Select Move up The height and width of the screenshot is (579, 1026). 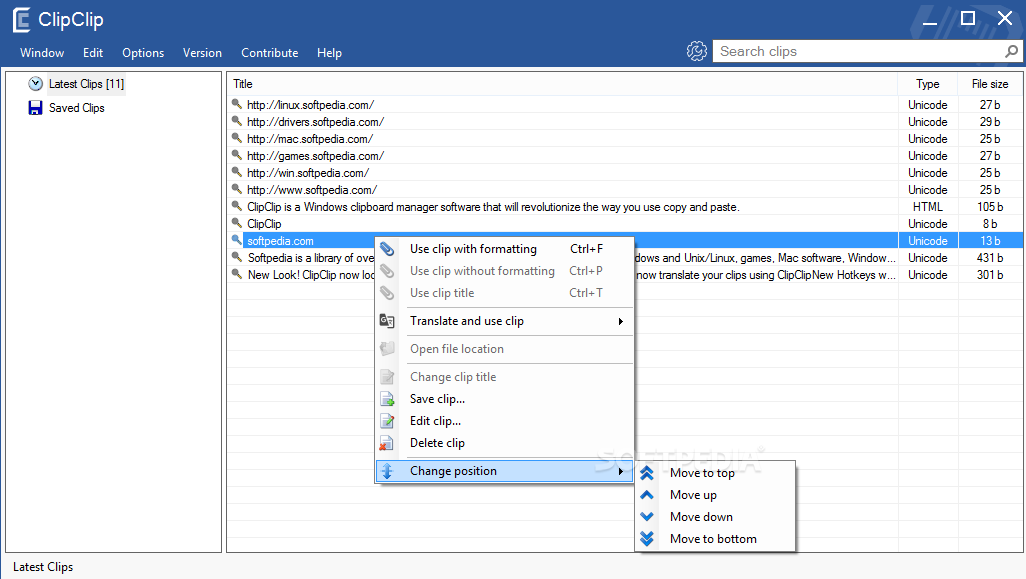coord(715,495)
